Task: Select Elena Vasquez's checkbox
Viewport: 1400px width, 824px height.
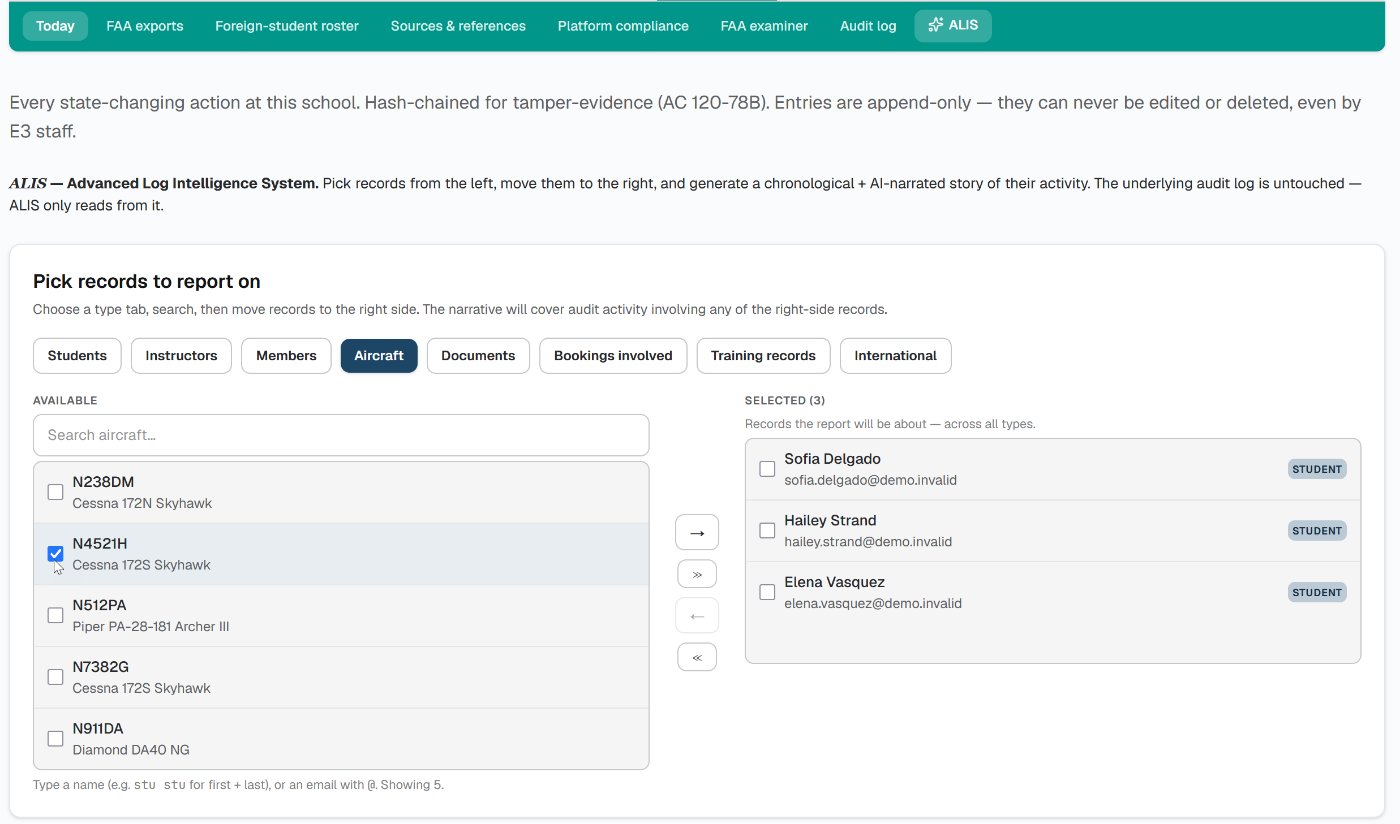Action: click(x=767, y=592)
